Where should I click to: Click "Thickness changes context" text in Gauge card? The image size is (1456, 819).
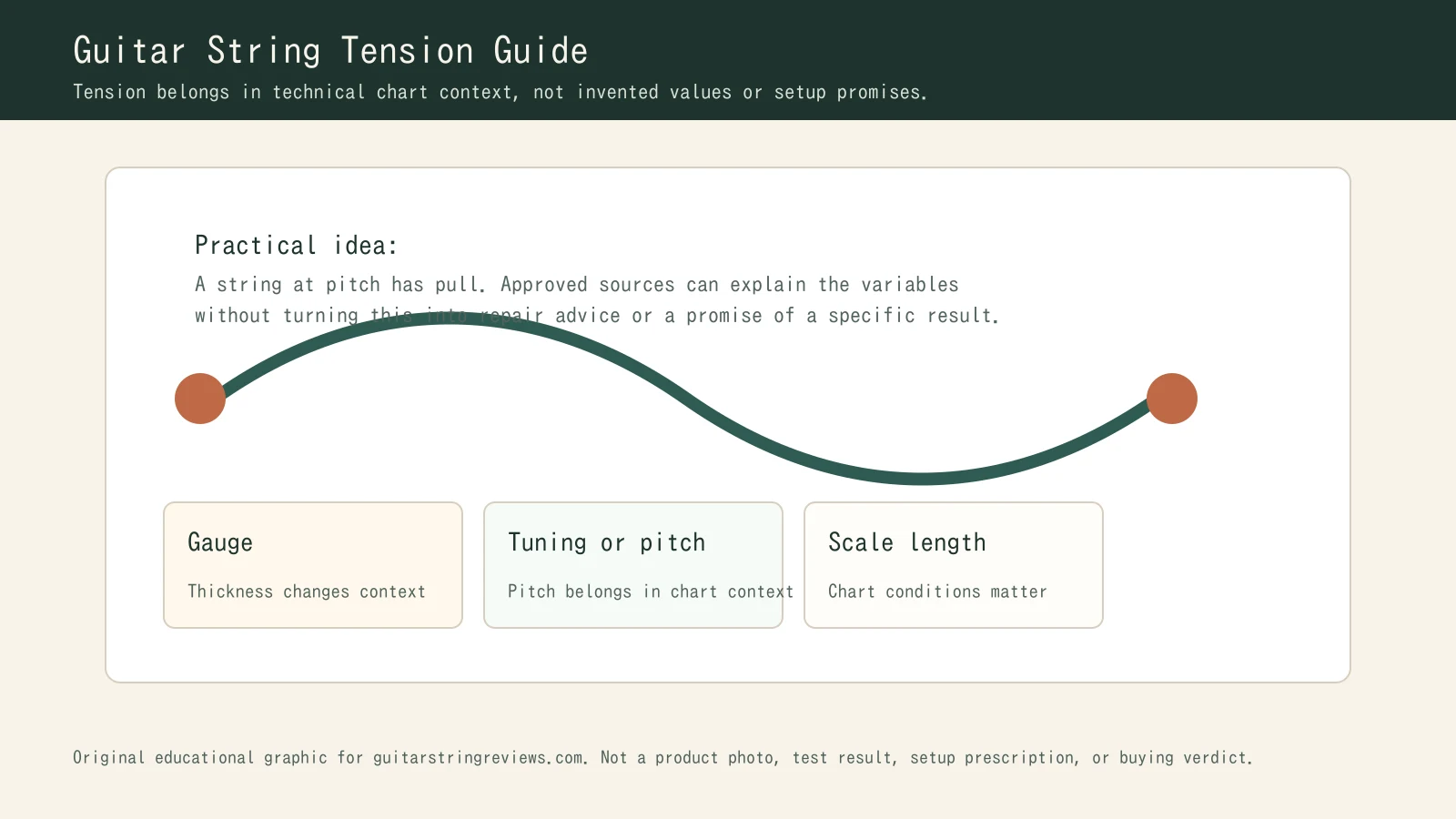306,591
